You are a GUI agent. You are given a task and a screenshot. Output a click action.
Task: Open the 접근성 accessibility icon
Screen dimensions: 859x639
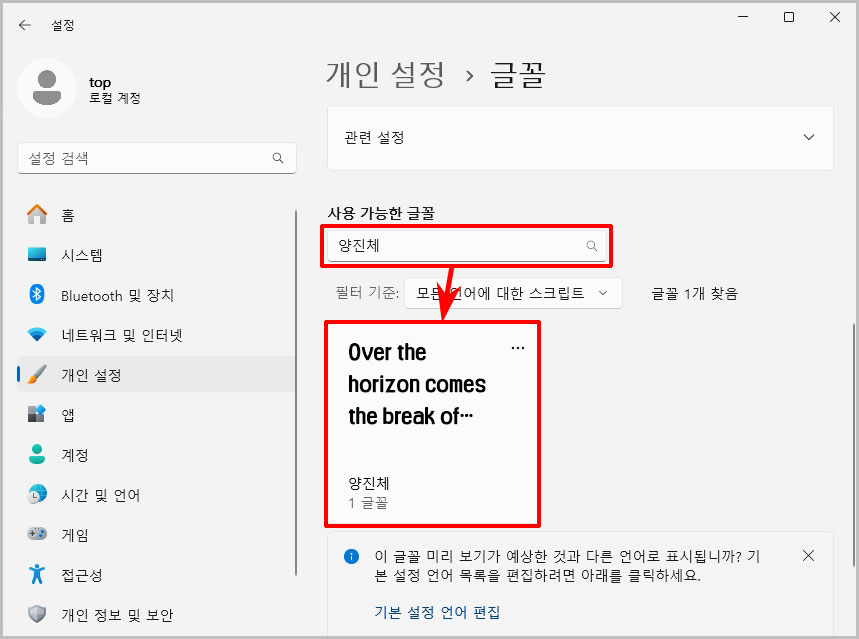[x=39, y=575]
